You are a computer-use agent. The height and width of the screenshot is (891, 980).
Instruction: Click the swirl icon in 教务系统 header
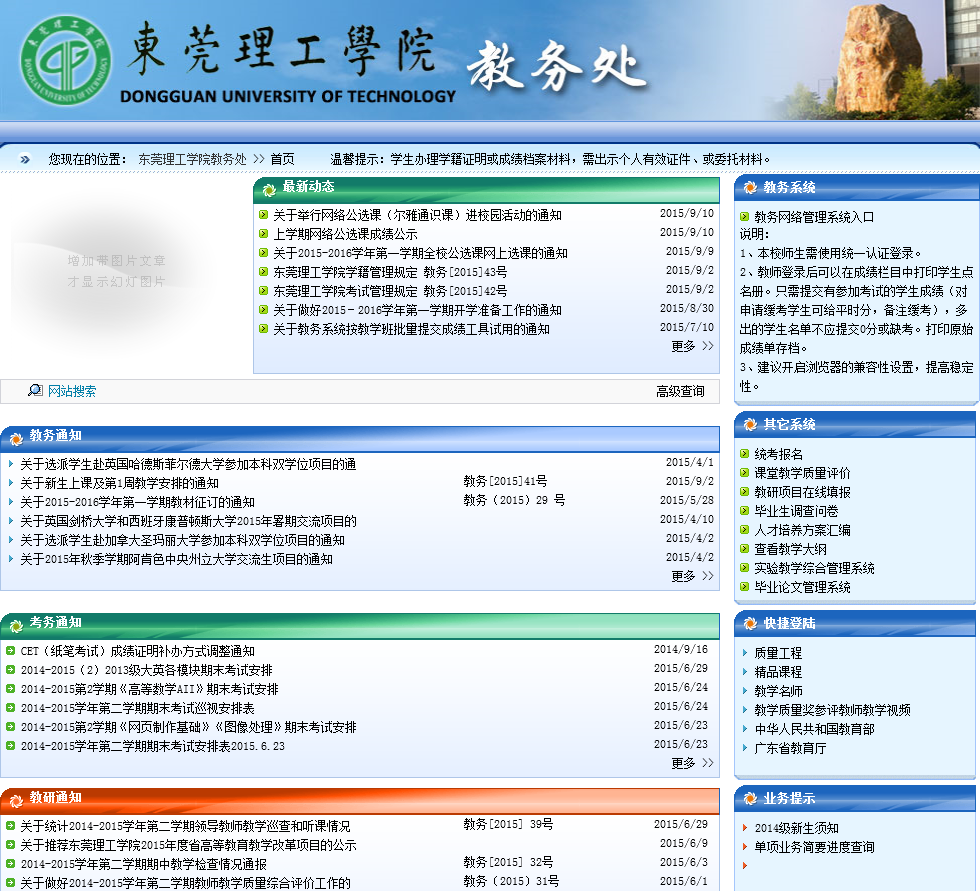pyautogui.click(x=750, y=187)
